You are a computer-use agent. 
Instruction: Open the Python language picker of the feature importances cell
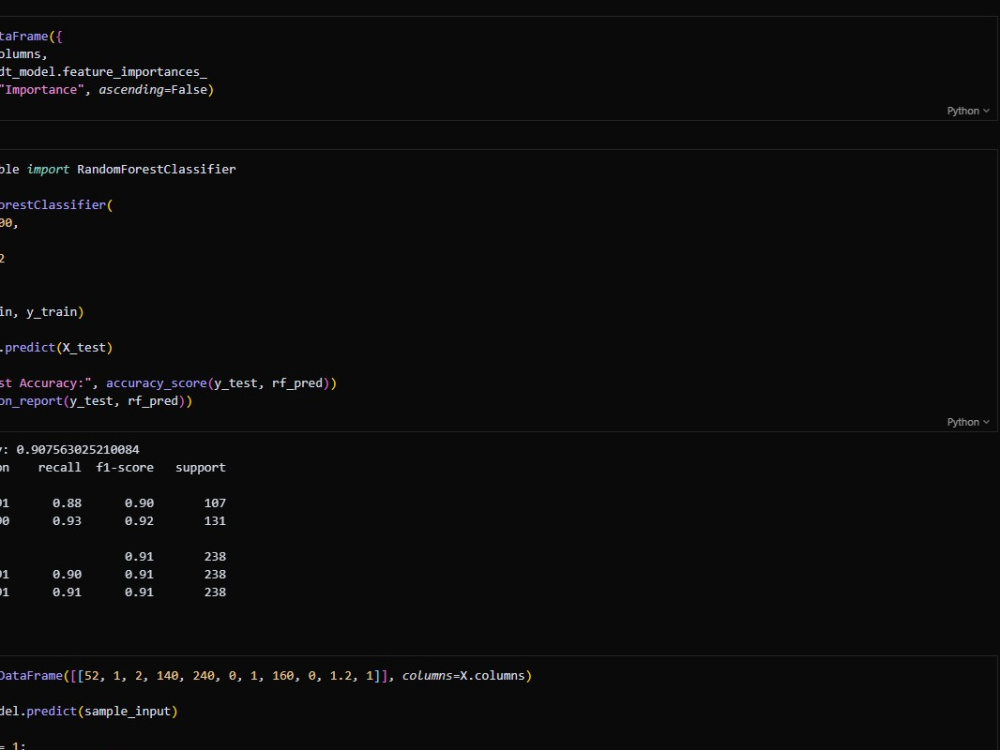pyautogui.click(x=967, y=111)
